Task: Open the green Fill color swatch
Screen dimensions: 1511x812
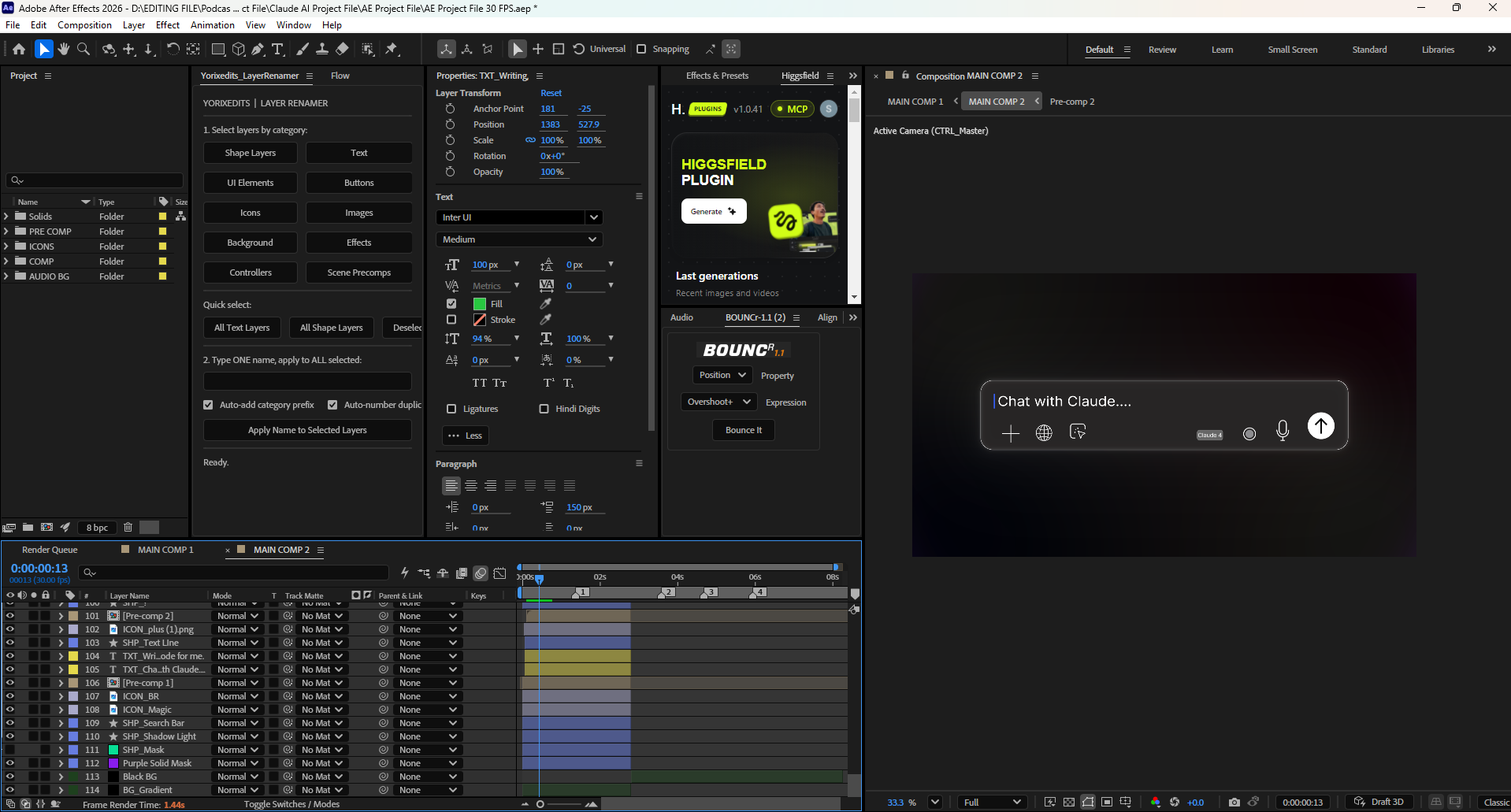Action: coord(479,303)
